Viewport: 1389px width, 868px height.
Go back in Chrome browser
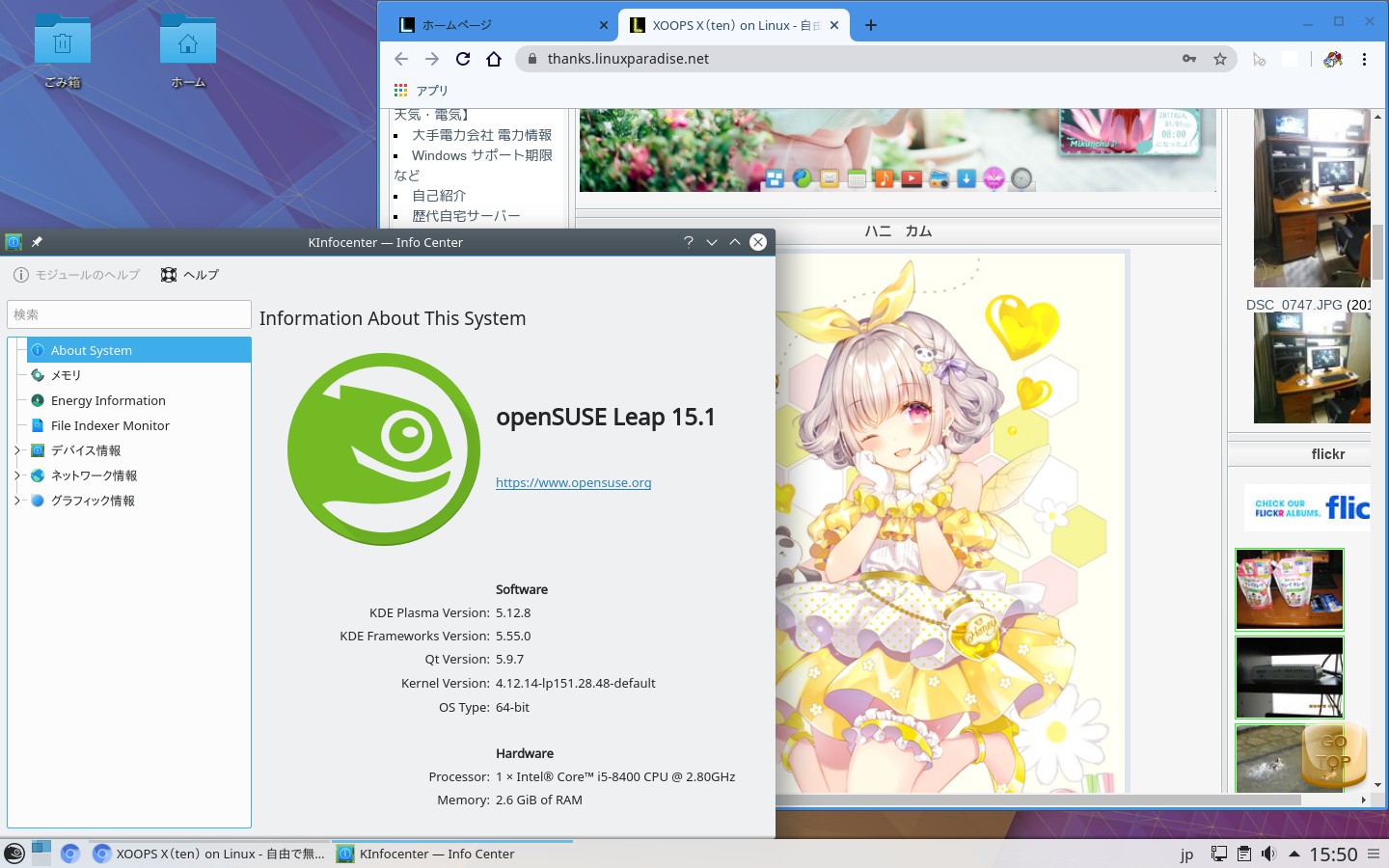point(401,59)
